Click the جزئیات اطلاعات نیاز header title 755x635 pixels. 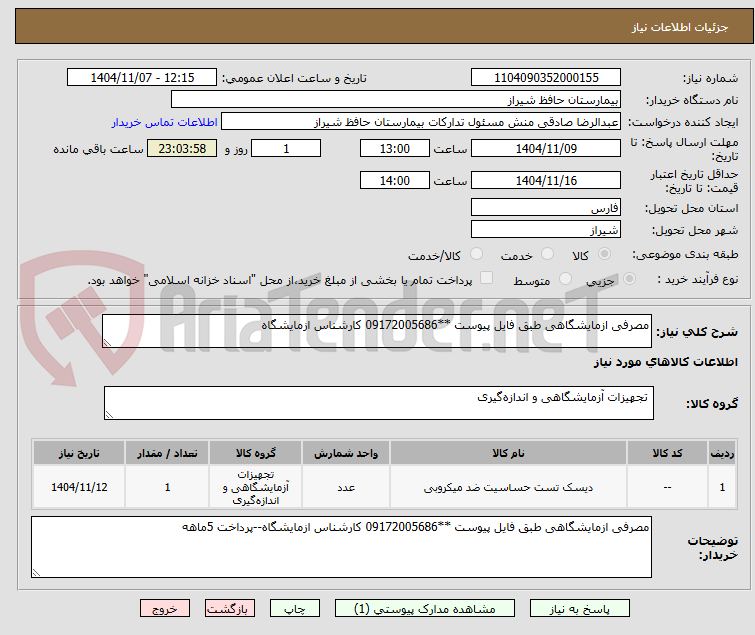(680, 27)
